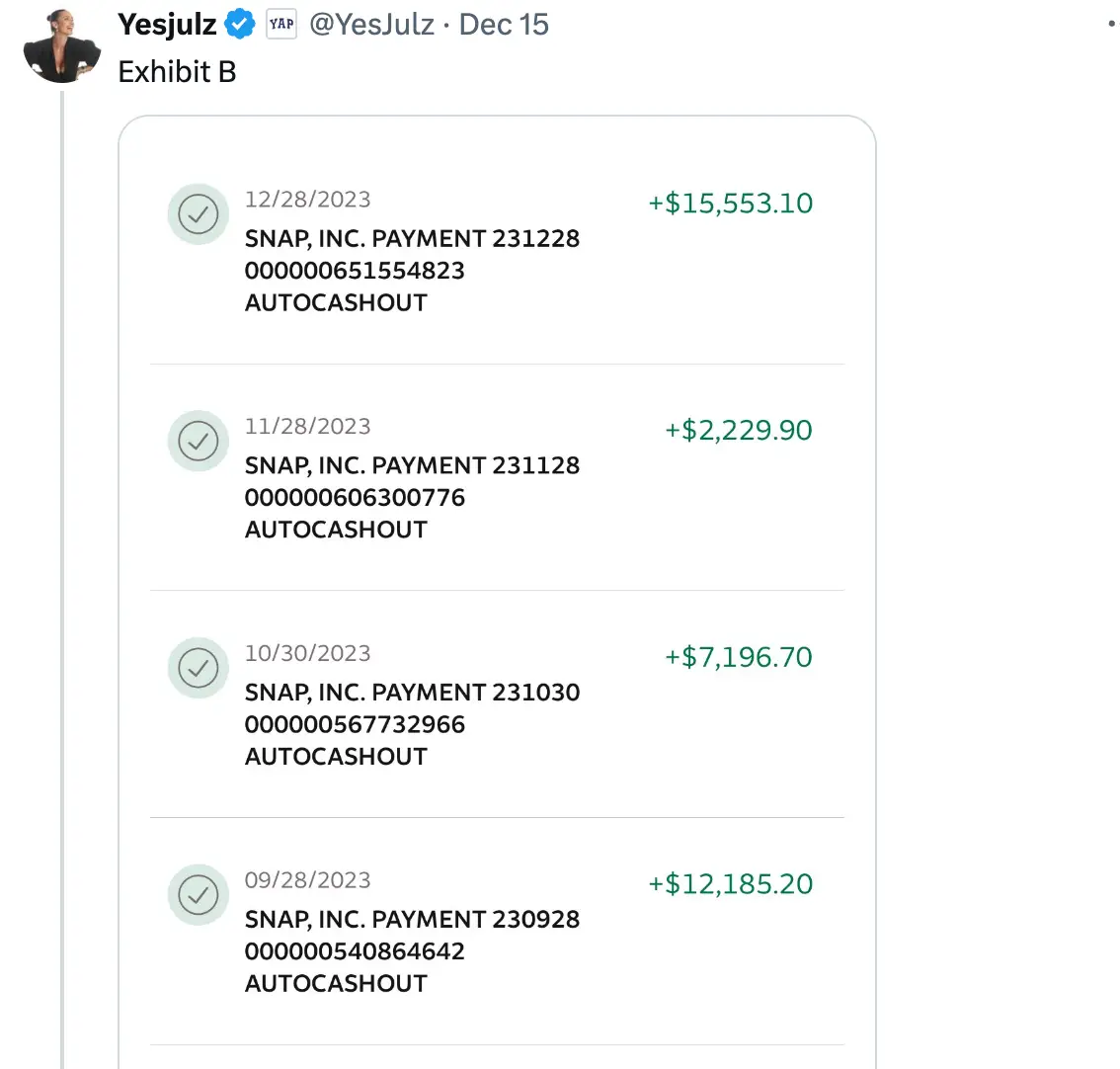
Task: Click the blue verified badge
Action: click(239, 24)
